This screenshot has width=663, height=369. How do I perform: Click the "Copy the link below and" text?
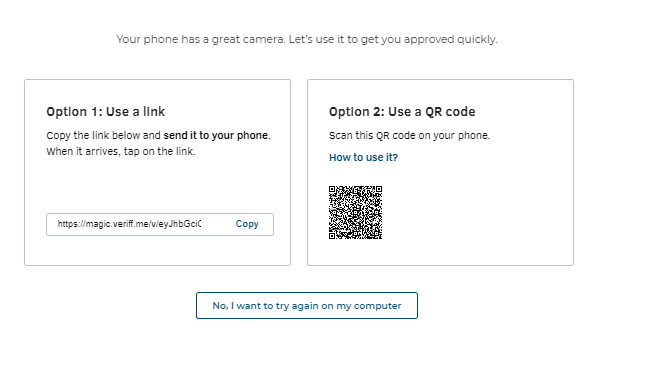pyautogui.click(x=103, y=135)
